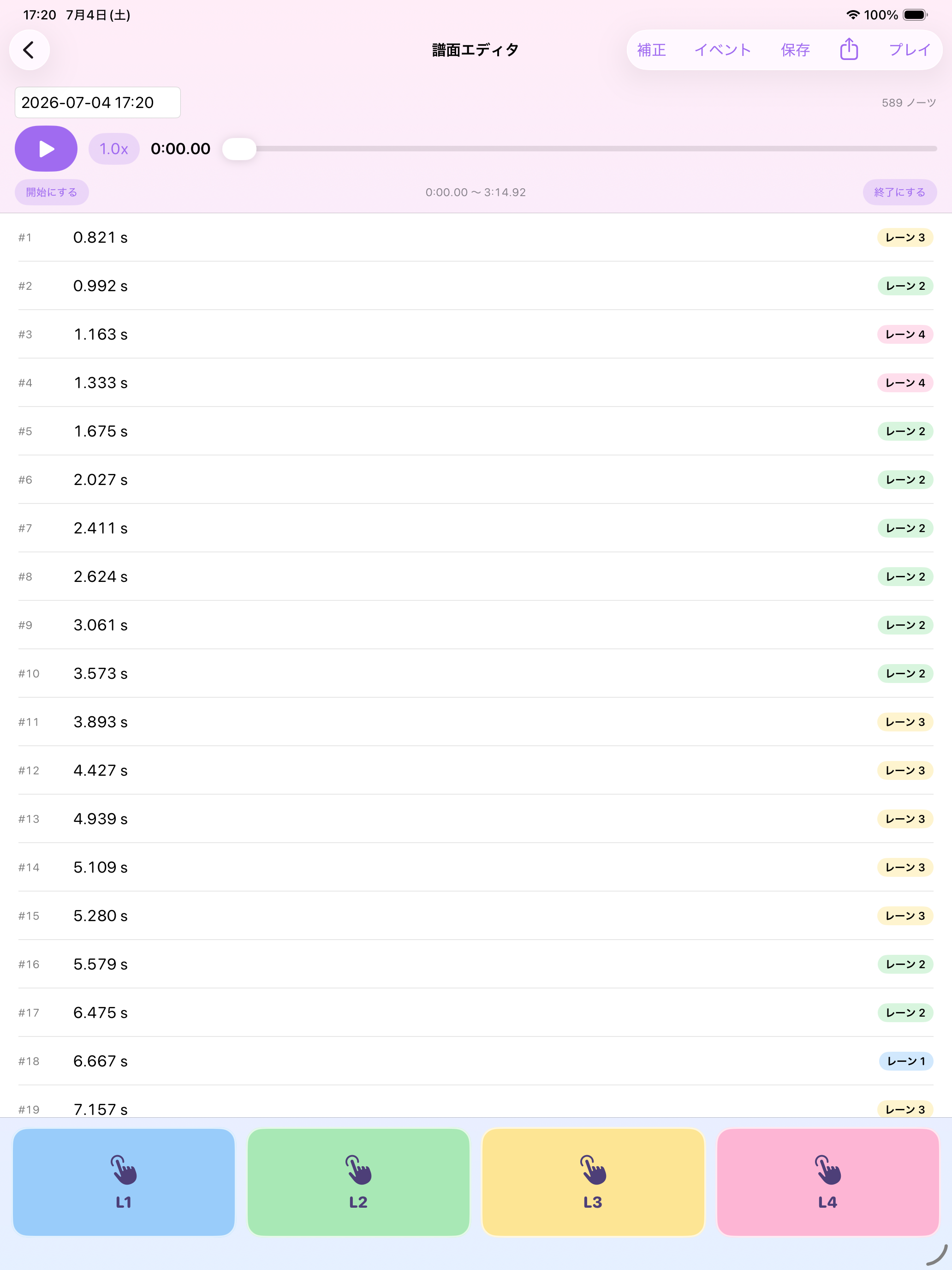Tap the L1 blue lane pad

124,1181
